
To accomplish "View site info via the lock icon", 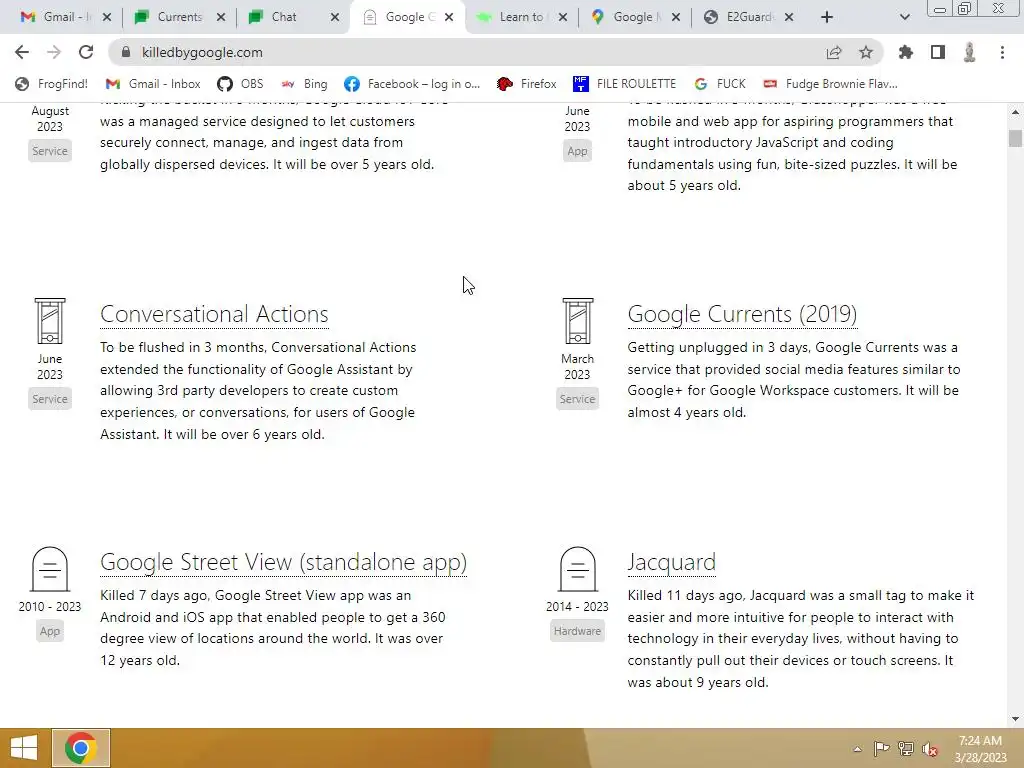I will (126, 52).
